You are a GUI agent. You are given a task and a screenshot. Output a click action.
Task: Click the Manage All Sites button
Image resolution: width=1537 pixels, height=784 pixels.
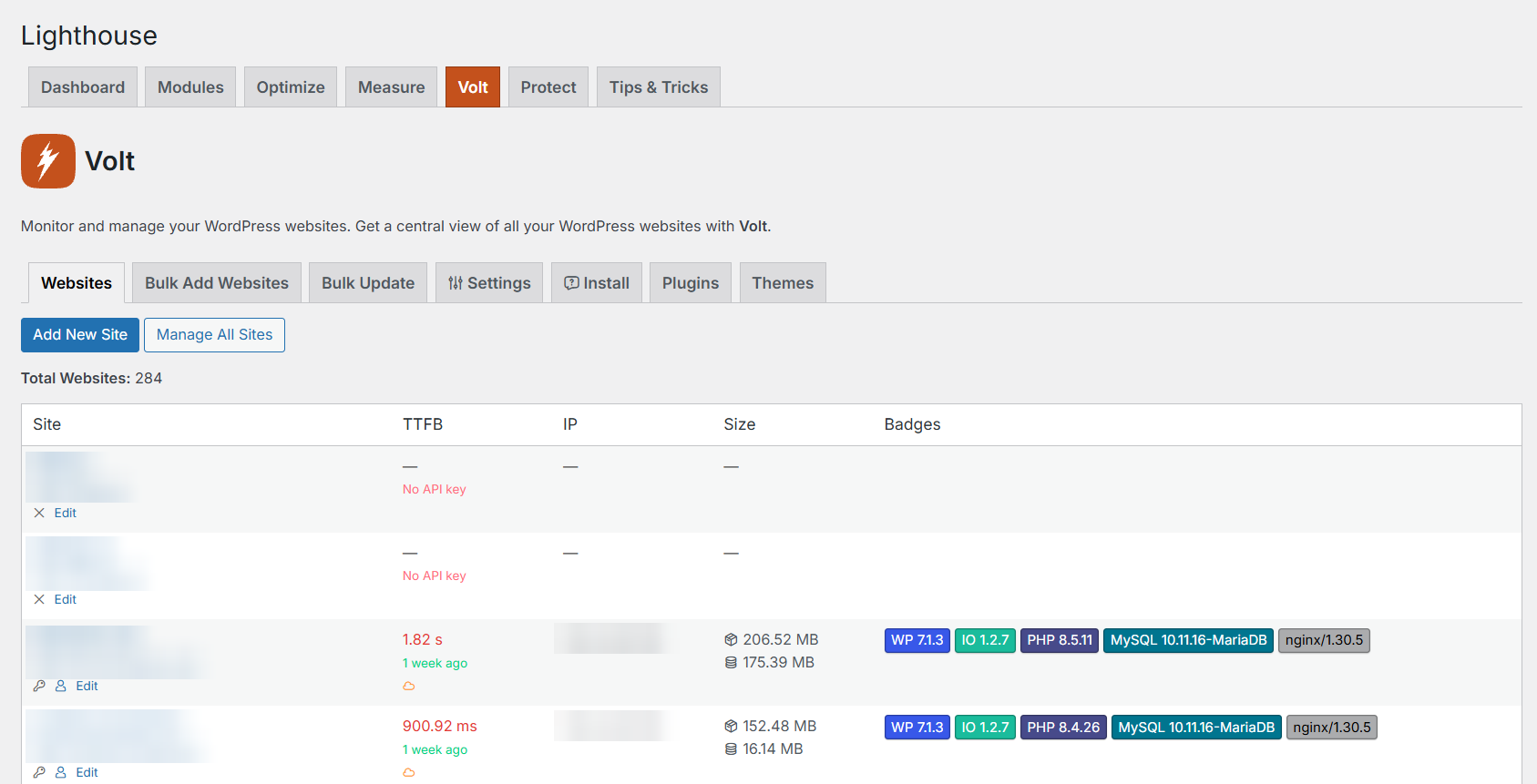pyautogui.click(x=214, y=334)
